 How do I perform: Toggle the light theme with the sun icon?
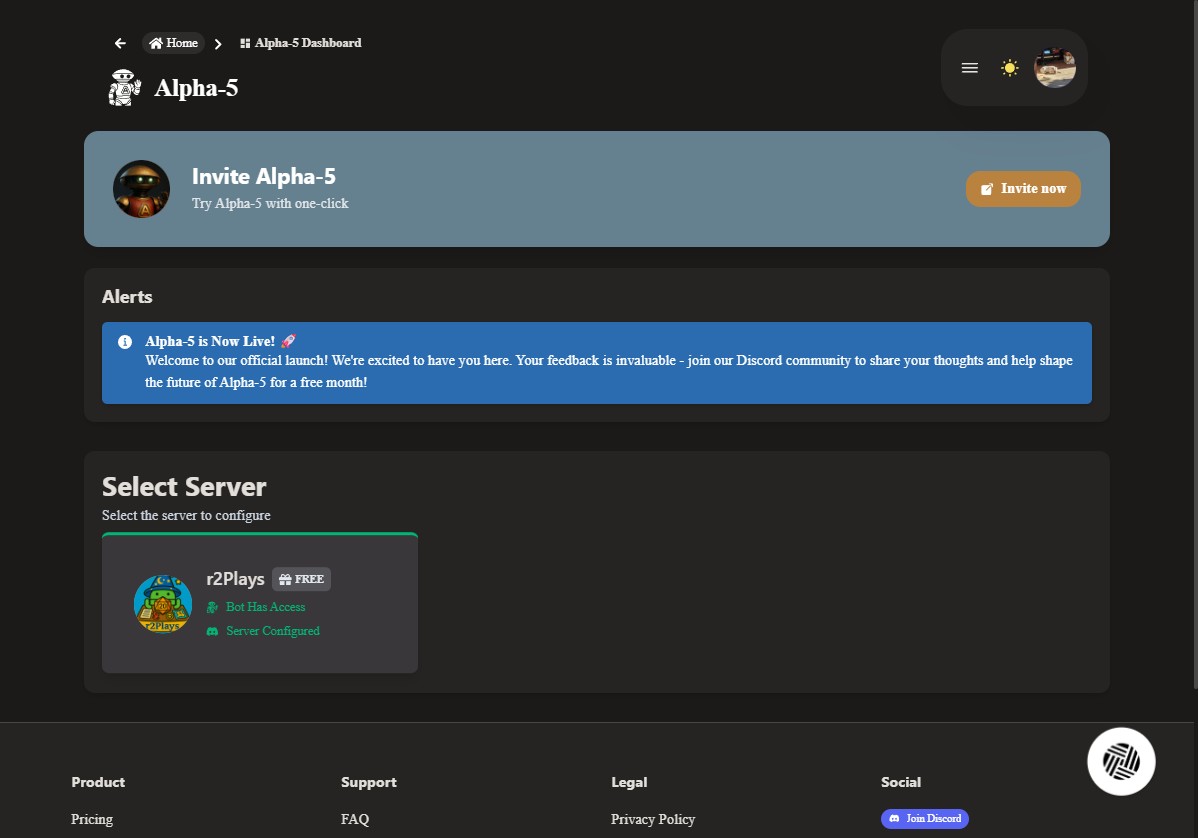click(1010, 67)
